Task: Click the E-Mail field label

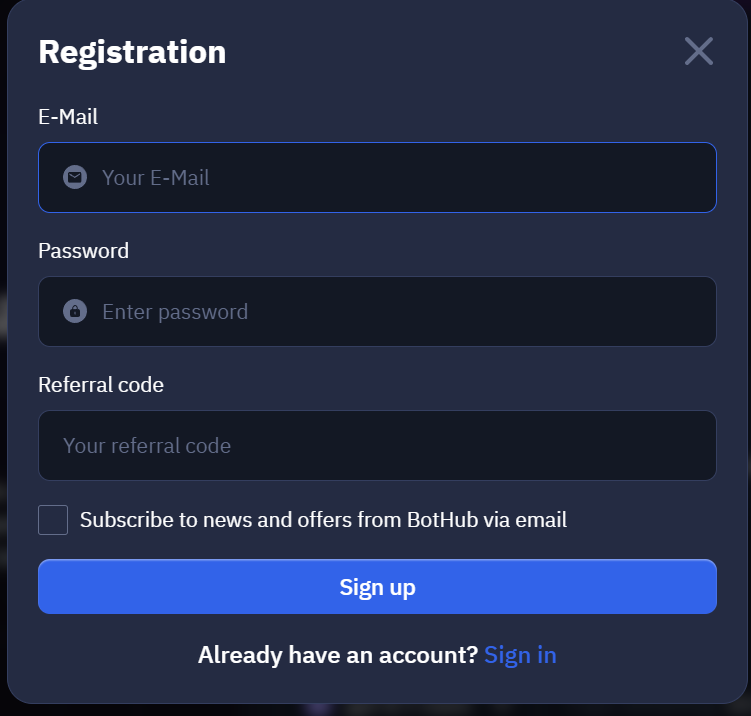Action: coord(68,117)
